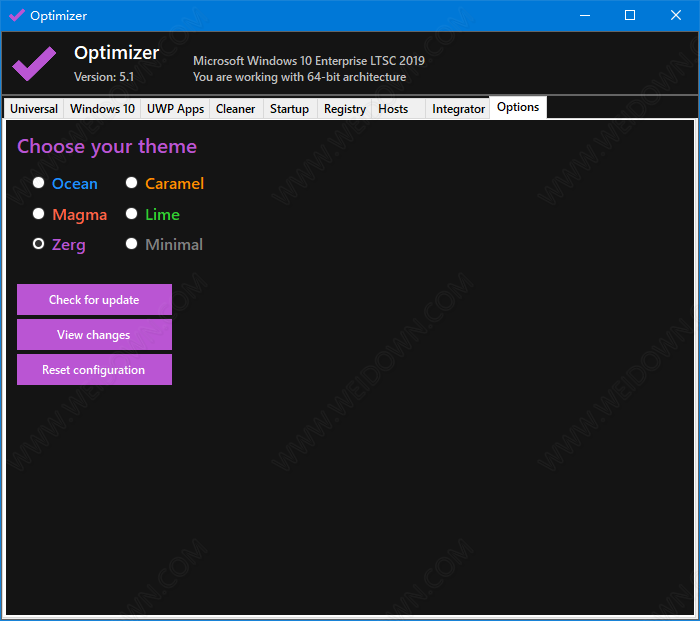Click the Optimizer title in header
This screenshot has height=621, width=700.
(117, 53)
